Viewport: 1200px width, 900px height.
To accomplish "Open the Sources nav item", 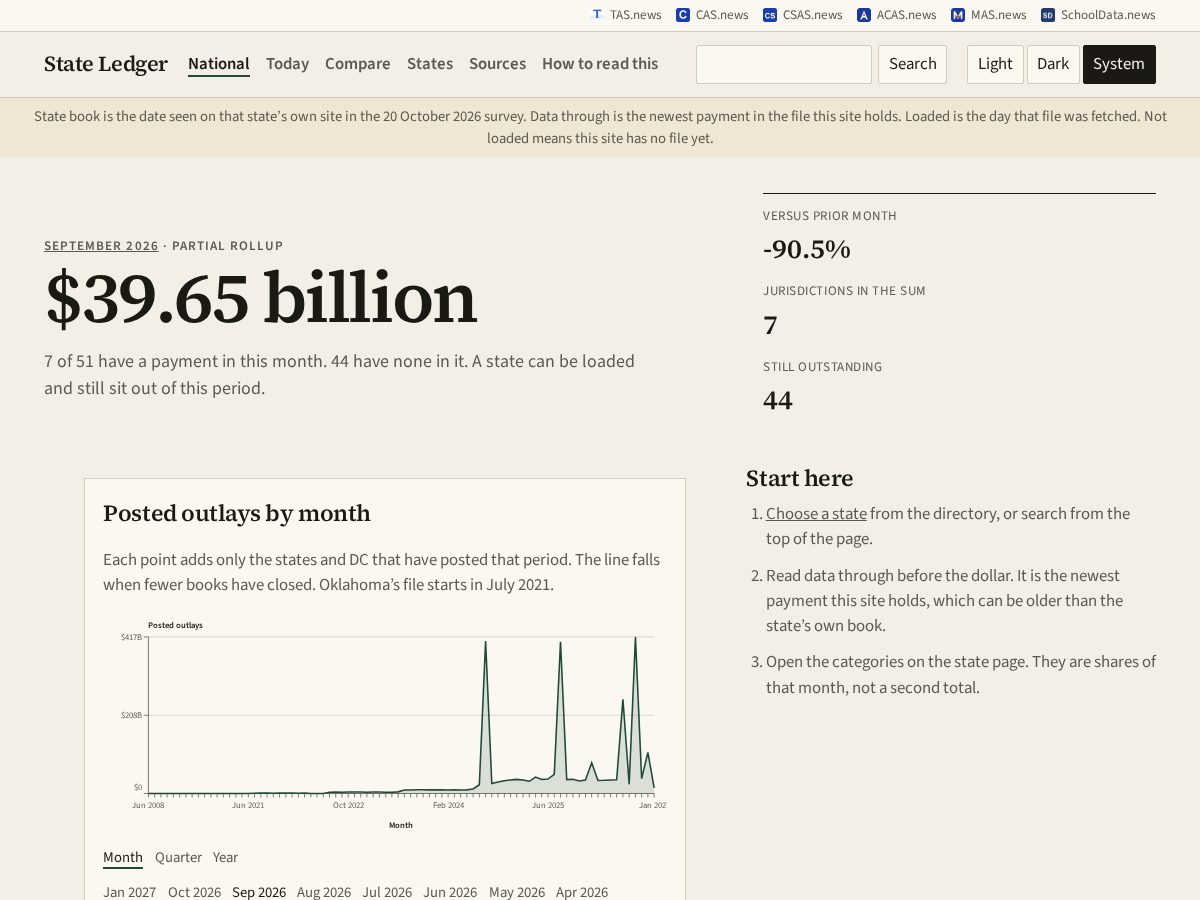I will pyautogui.click(x=497, y=64).
